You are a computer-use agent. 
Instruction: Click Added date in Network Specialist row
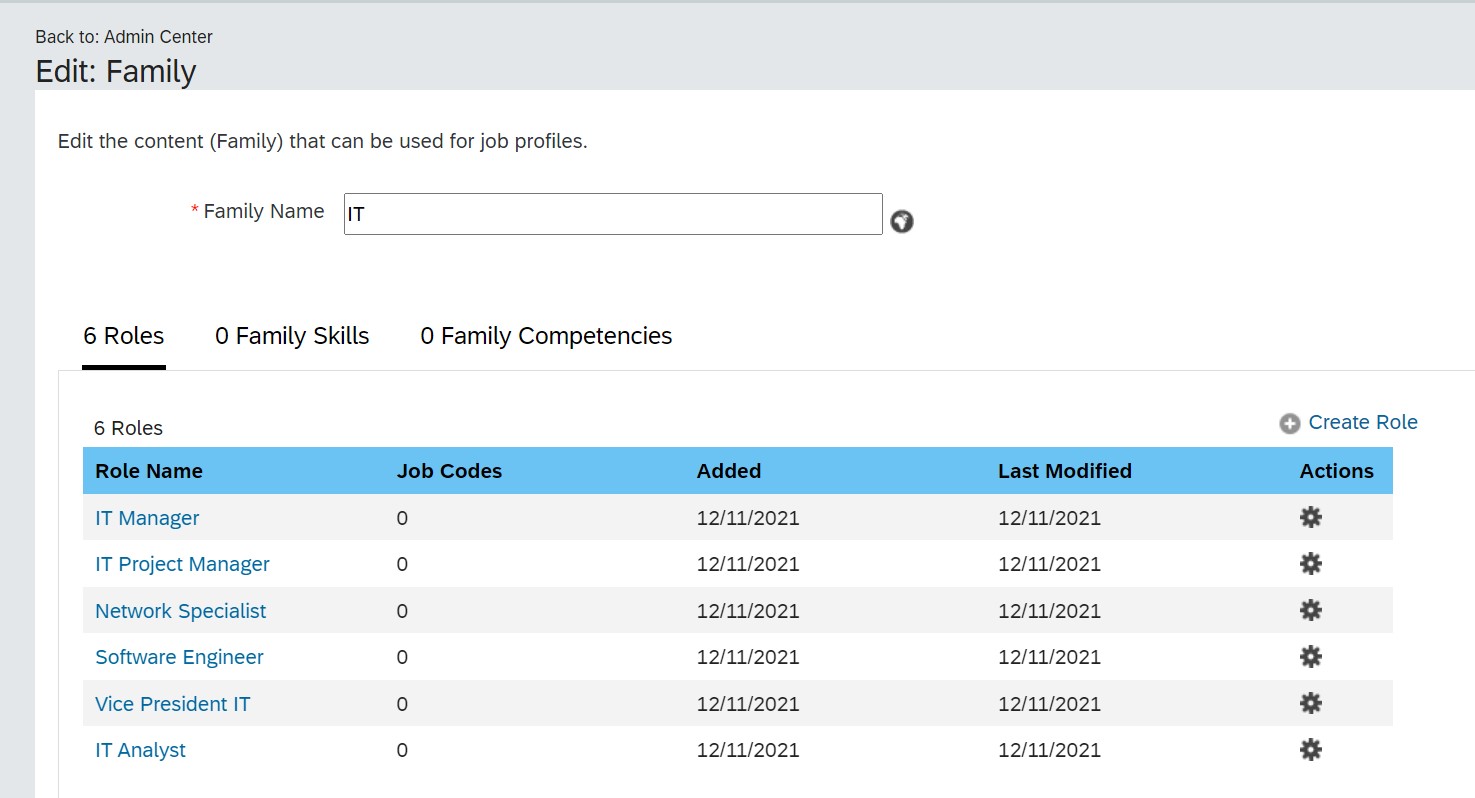tap(748, 611)
